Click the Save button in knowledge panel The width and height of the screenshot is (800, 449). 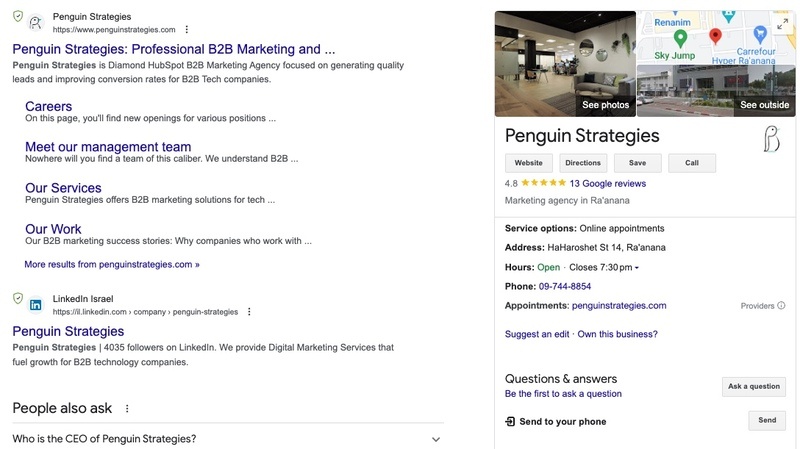click(638, 163)
